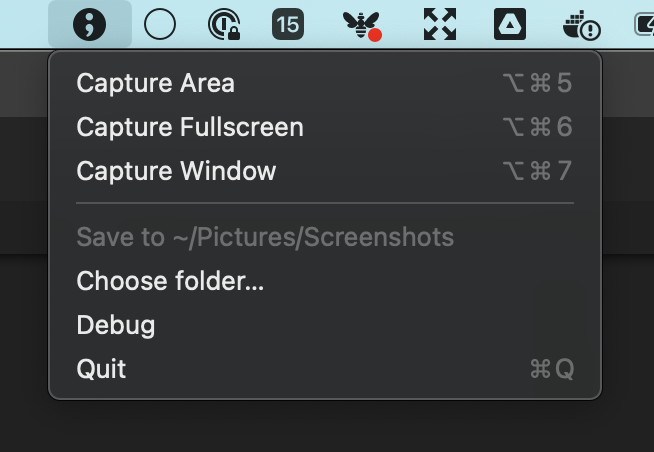Open the triangle drive icon in menu bar

[x=510, y=24]
